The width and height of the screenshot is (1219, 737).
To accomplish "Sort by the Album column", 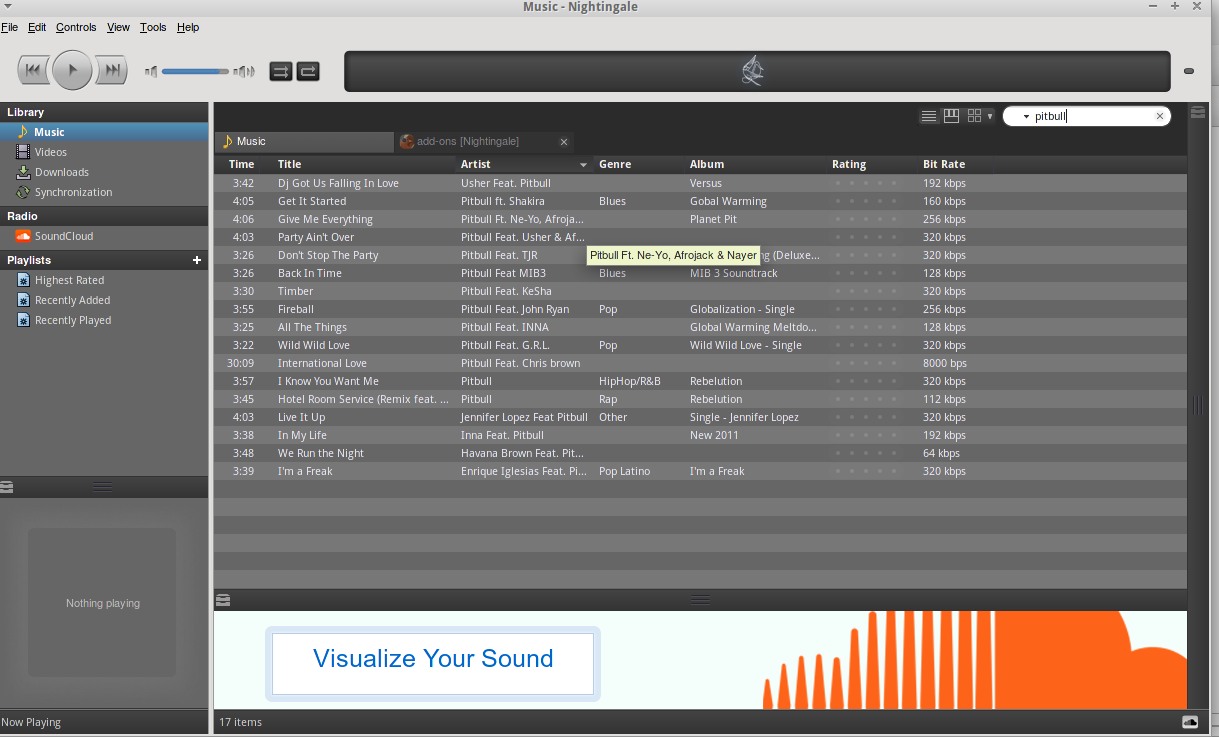I will tap(756, 164).
